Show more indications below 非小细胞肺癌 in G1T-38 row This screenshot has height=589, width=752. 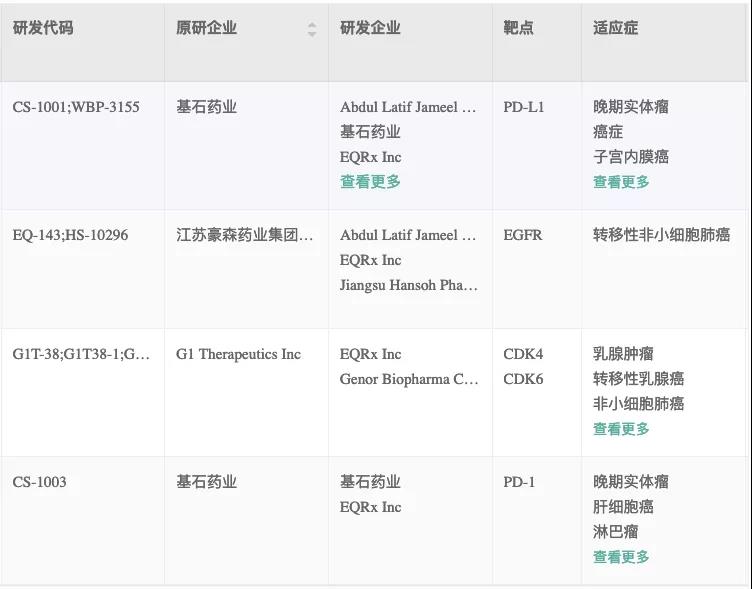(x=621, y=429)
